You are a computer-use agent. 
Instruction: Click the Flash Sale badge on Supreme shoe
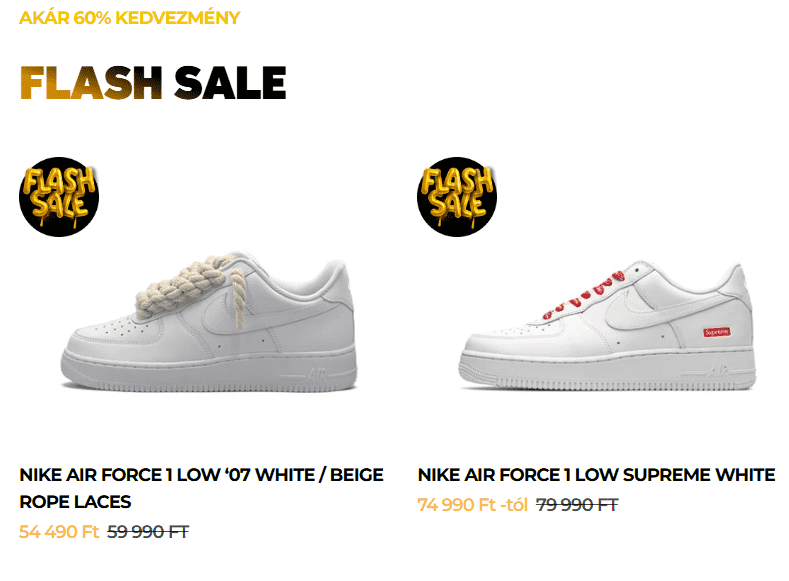[x=457, y=197]
